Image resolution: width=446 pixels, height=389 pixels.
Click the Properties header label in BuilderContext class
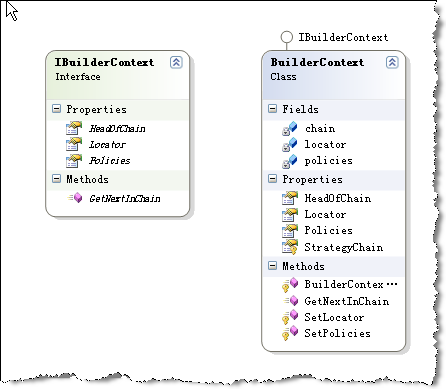click(312, 179)
